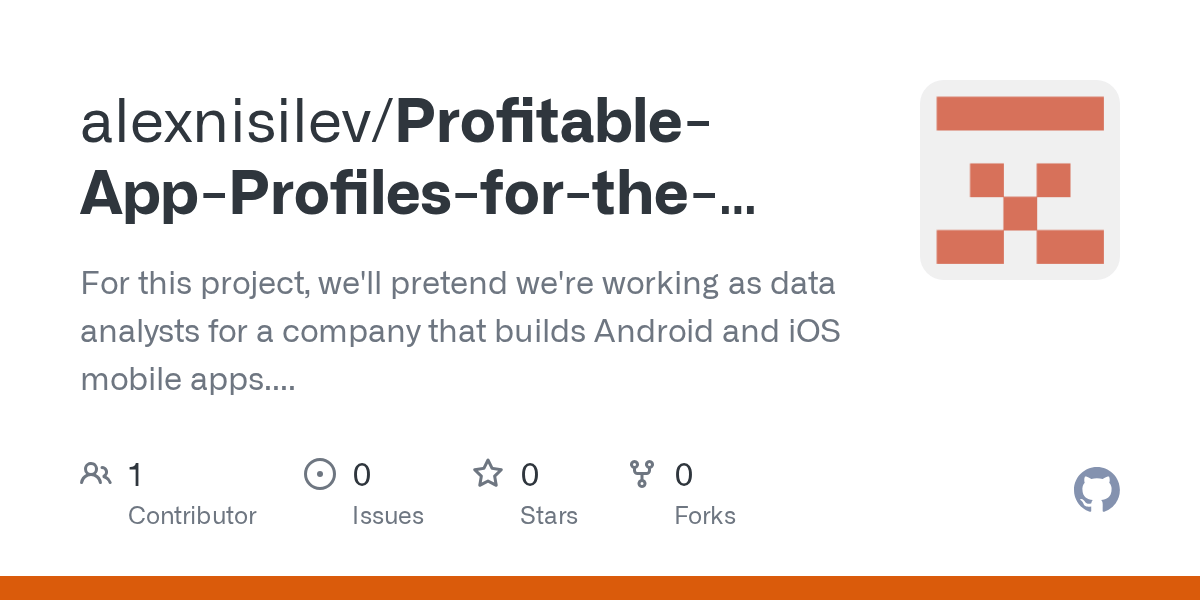Click the 0 count above Stars
The height and width of the screenshot is (600, 1200).
(x=530, y=474)
